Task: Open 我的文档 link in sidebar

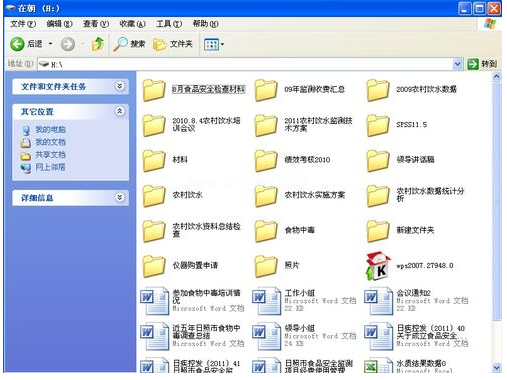Action: (x=50, y=142)
